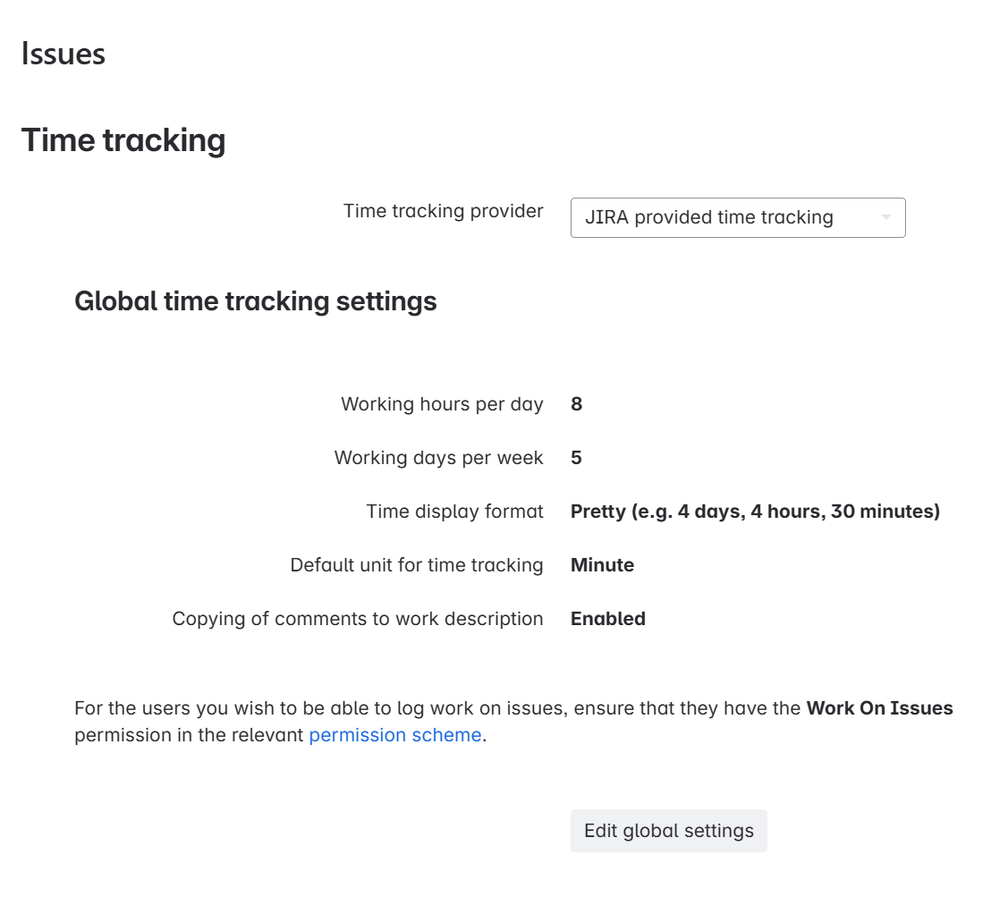Click the Working hours per day label
Viewport: 999px width, 905px height.
[443, 404]
